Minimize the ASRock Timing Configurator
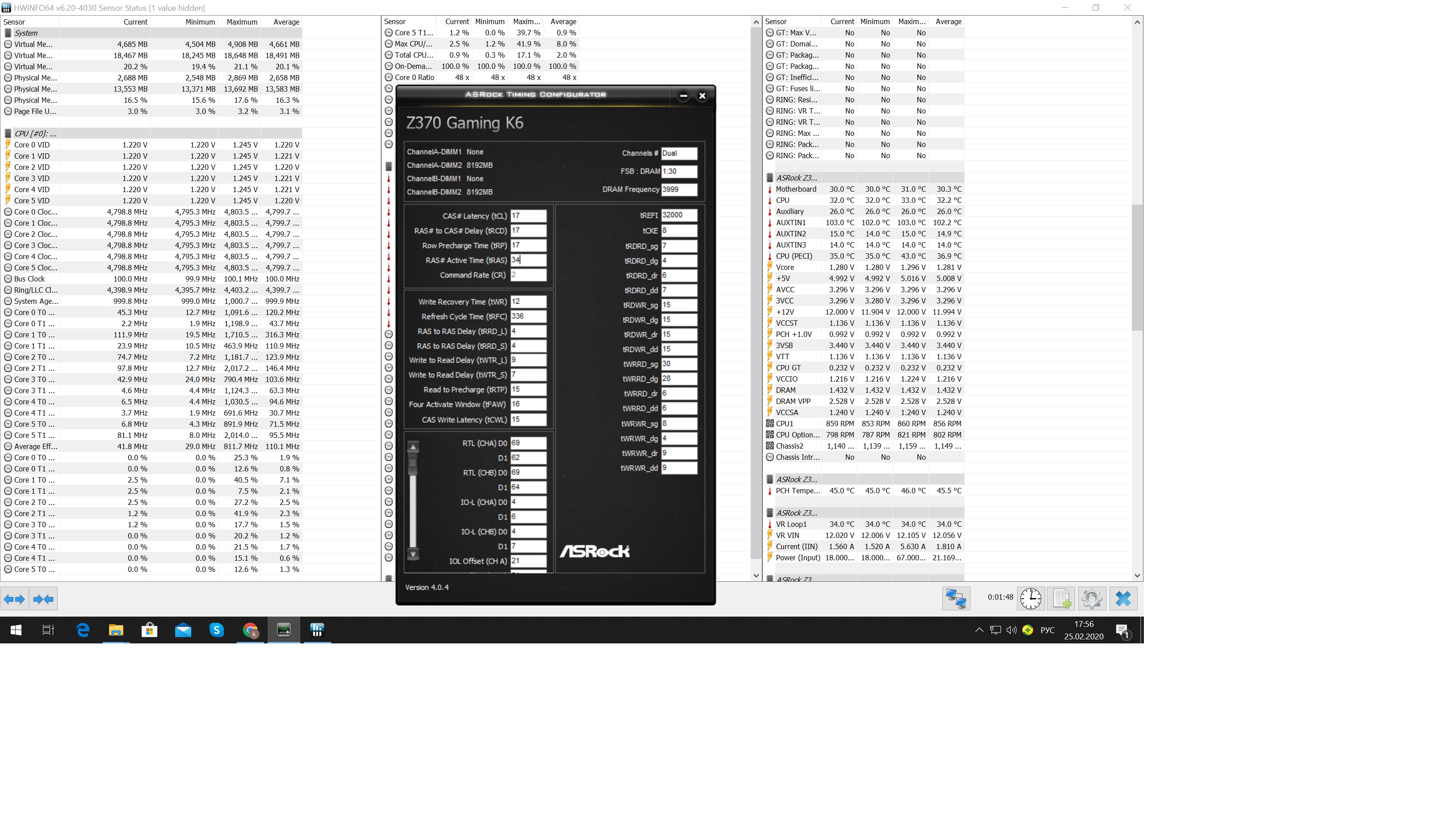The width and height of the screenshot is (1454, 840). pyautogui.click(x=683, y=96)
